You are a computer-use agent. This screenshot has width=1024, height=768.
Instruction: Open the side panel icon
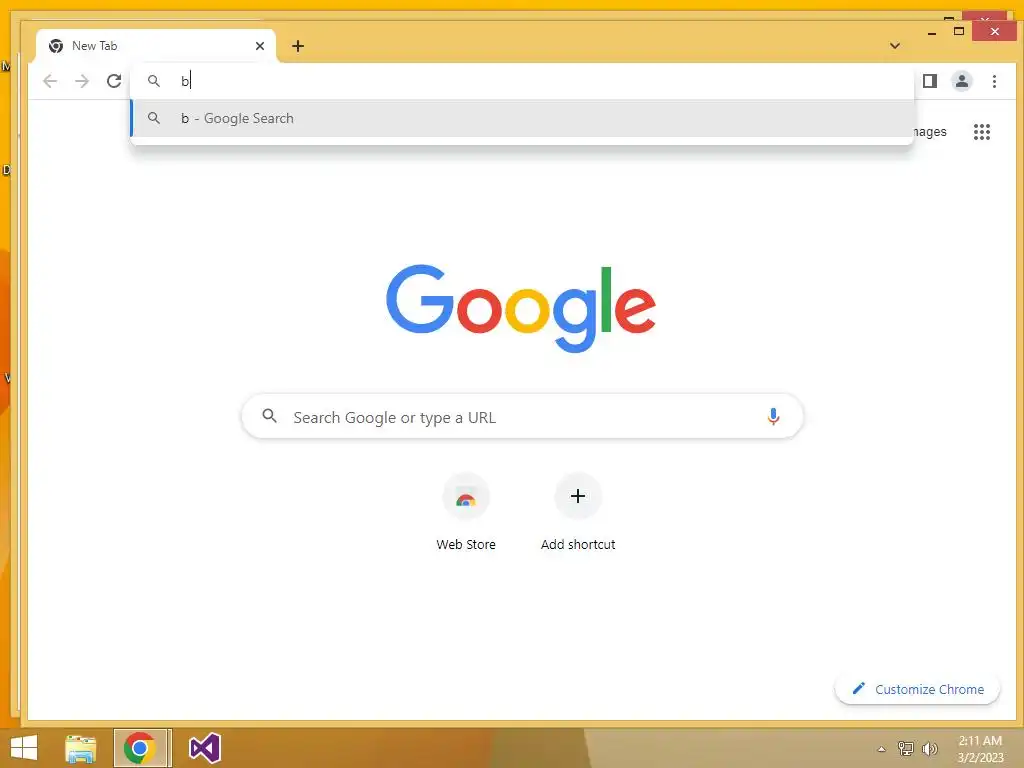pyautogui.click(x=930, y=81)
